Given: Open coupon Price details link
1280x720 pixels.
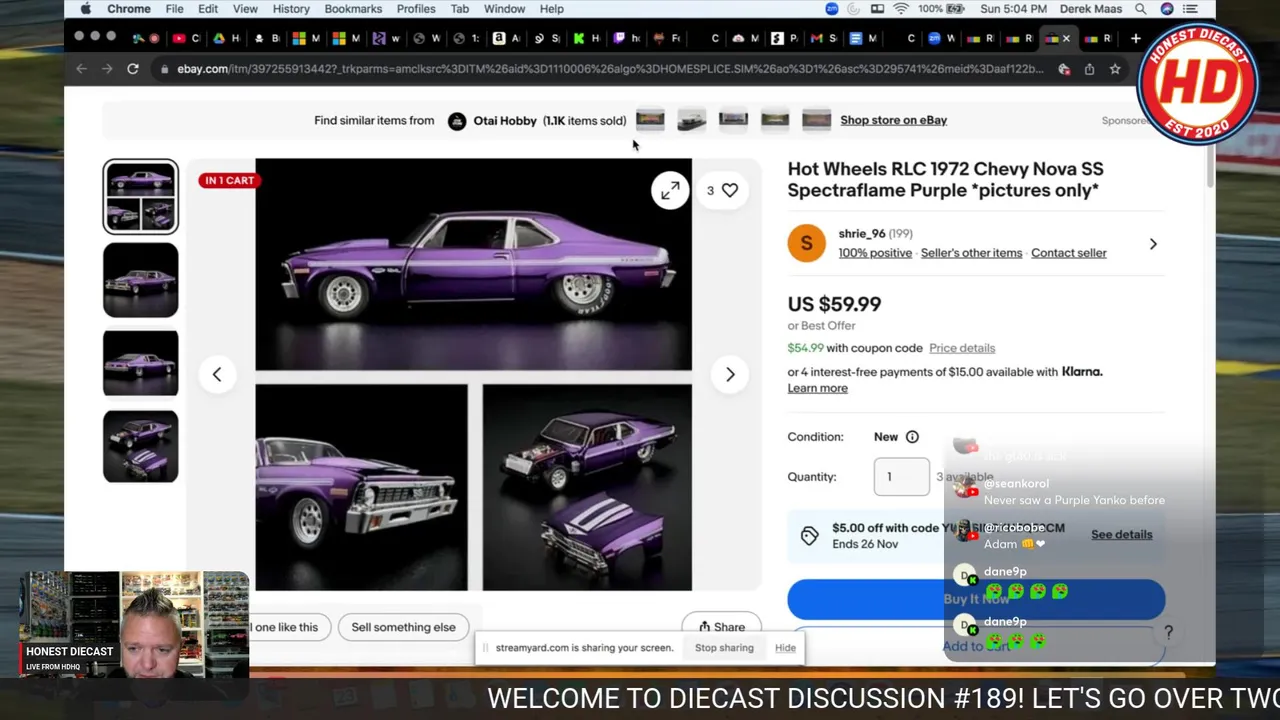Looking at the screenshot, I should 962,348.
